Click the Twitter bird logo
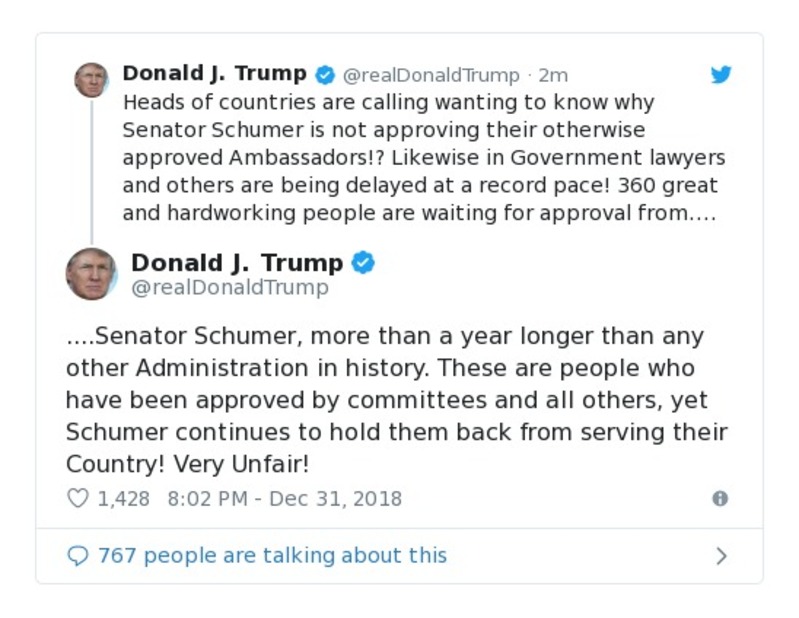Viewport: 799px width, 618px height. click(721, 75)
